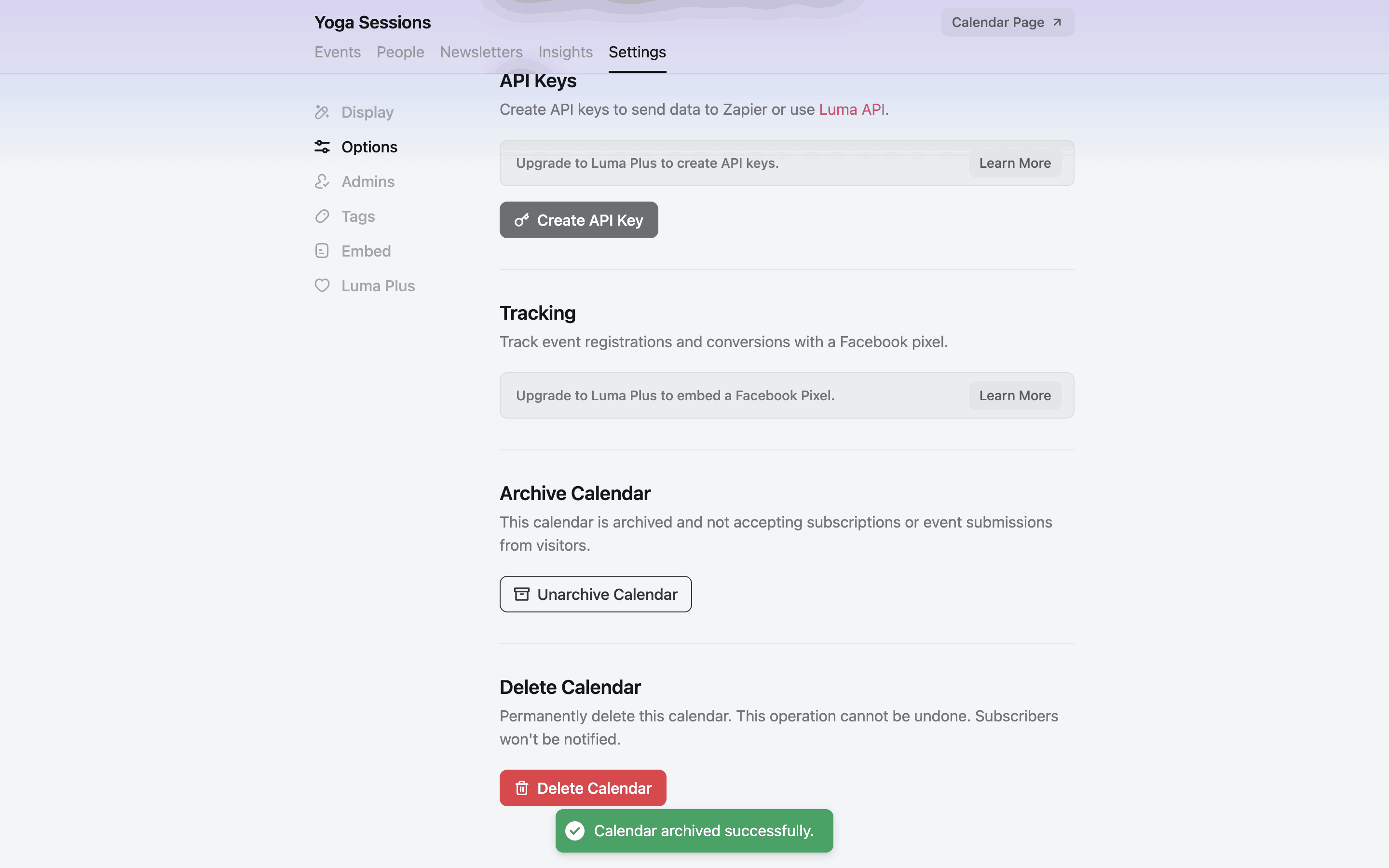Click the trash icon on Delete Calendar
Image resolution: width=1389 pixels, height=868 pixels.
(x=522, y=788)
